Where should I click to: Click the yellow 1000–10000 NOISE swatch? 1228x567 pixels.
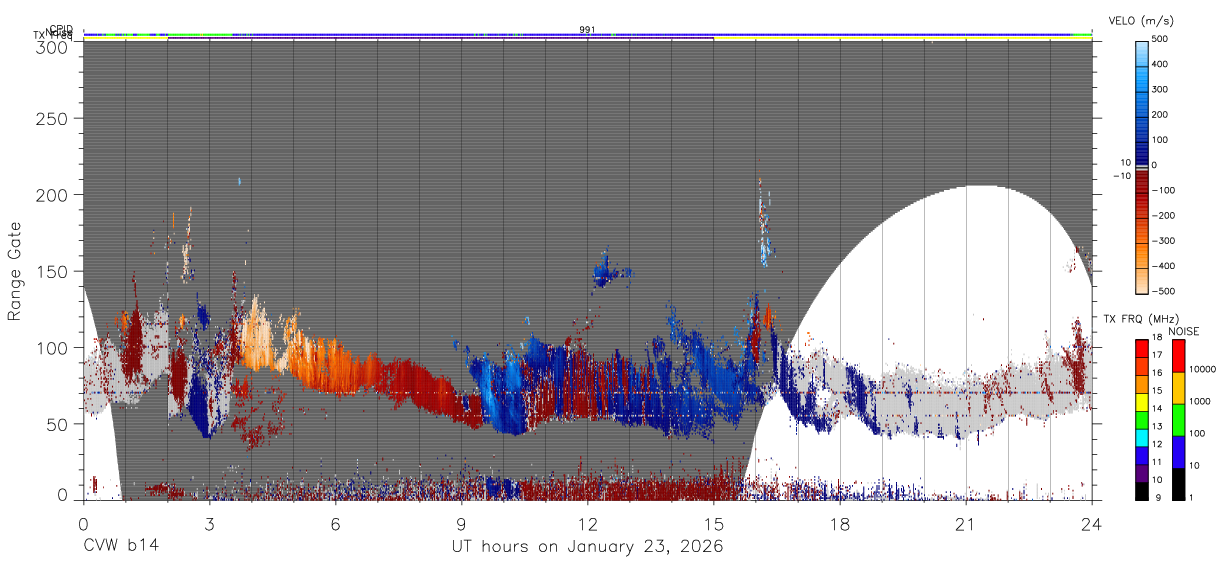click(1178, 387)
